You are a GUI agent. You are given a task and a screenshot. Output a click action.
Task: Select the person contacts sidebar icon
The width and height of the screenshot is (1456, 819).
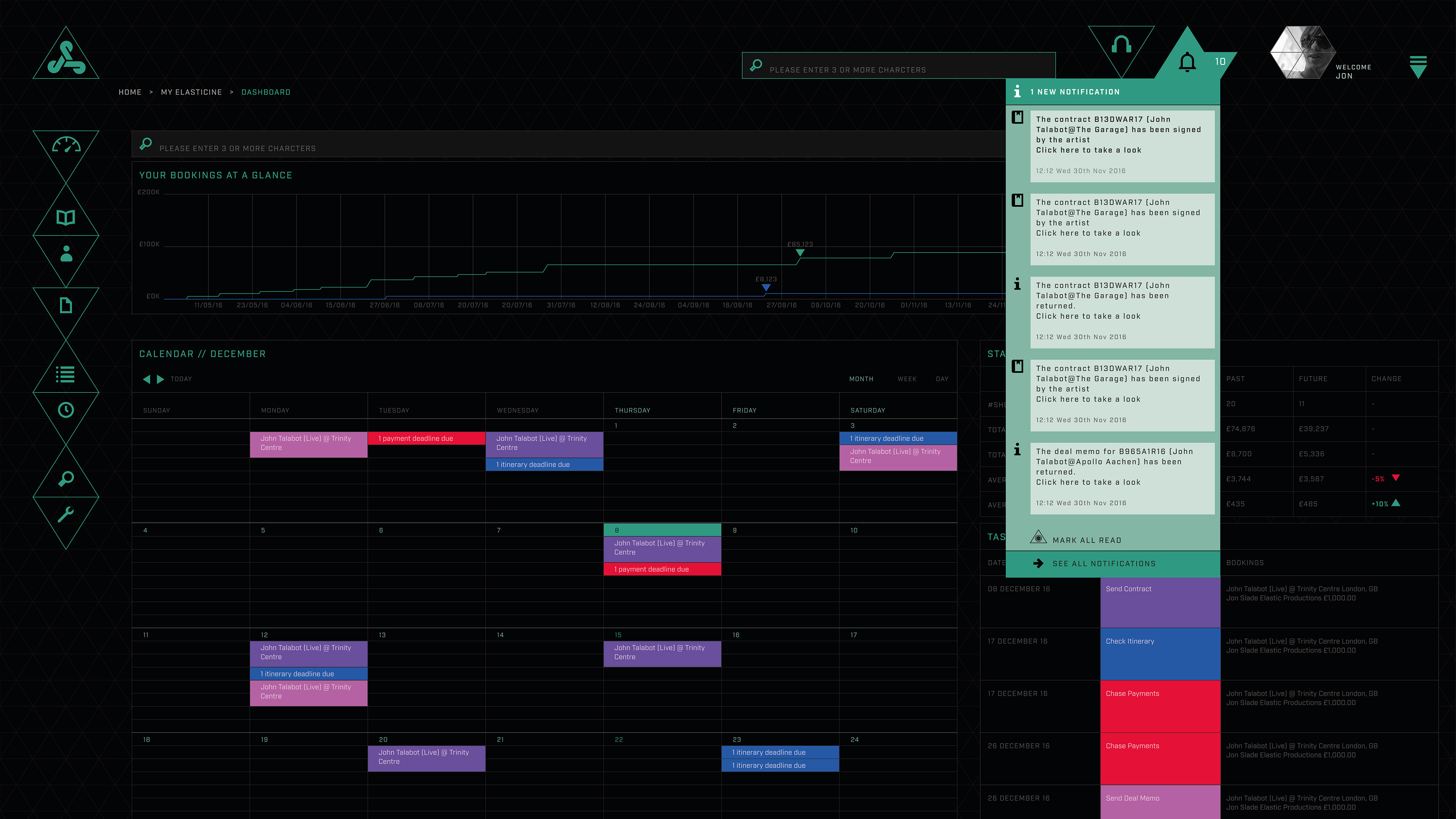tap(66, 254)
